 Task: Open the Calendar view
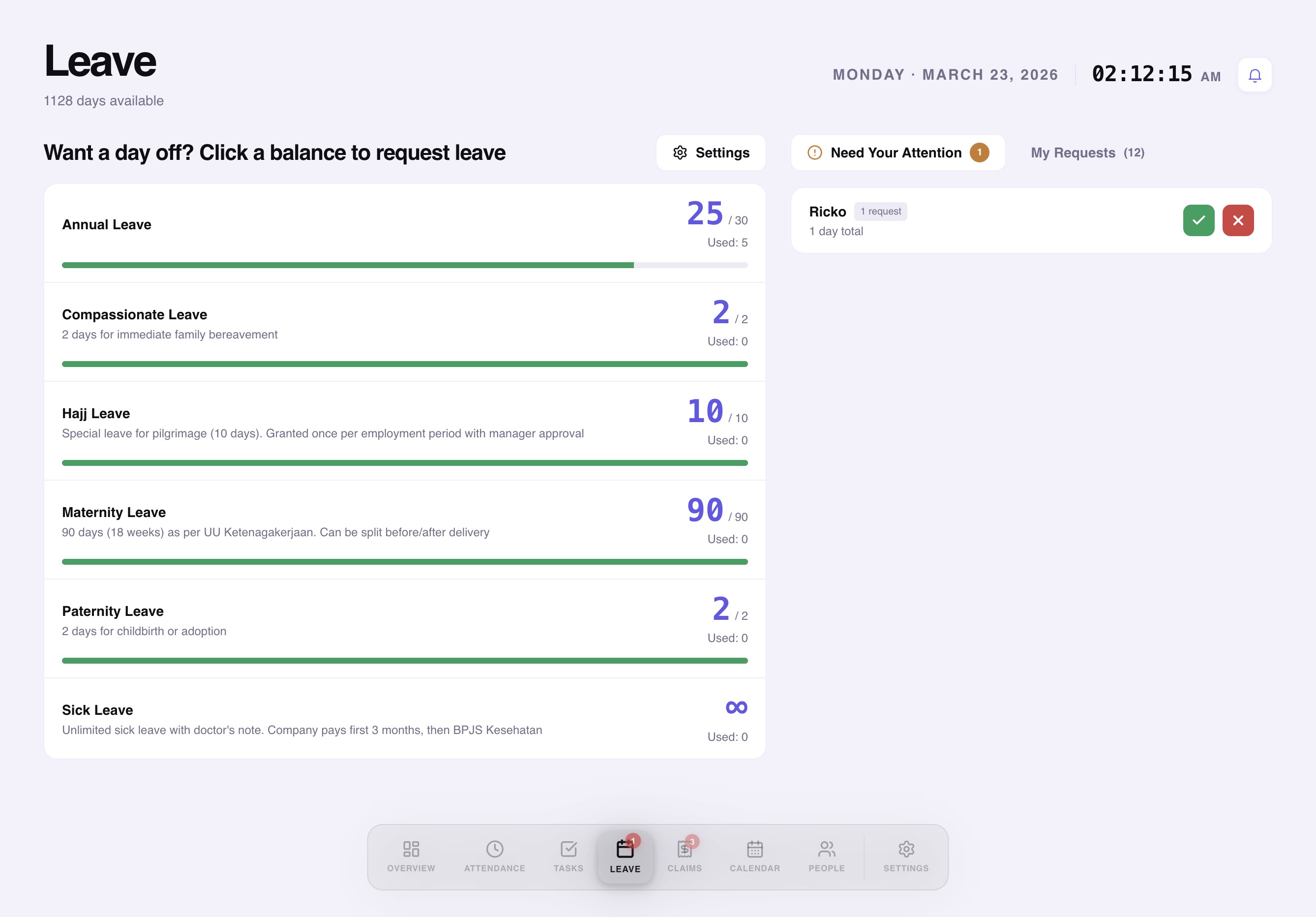click(x=755, y=857)
